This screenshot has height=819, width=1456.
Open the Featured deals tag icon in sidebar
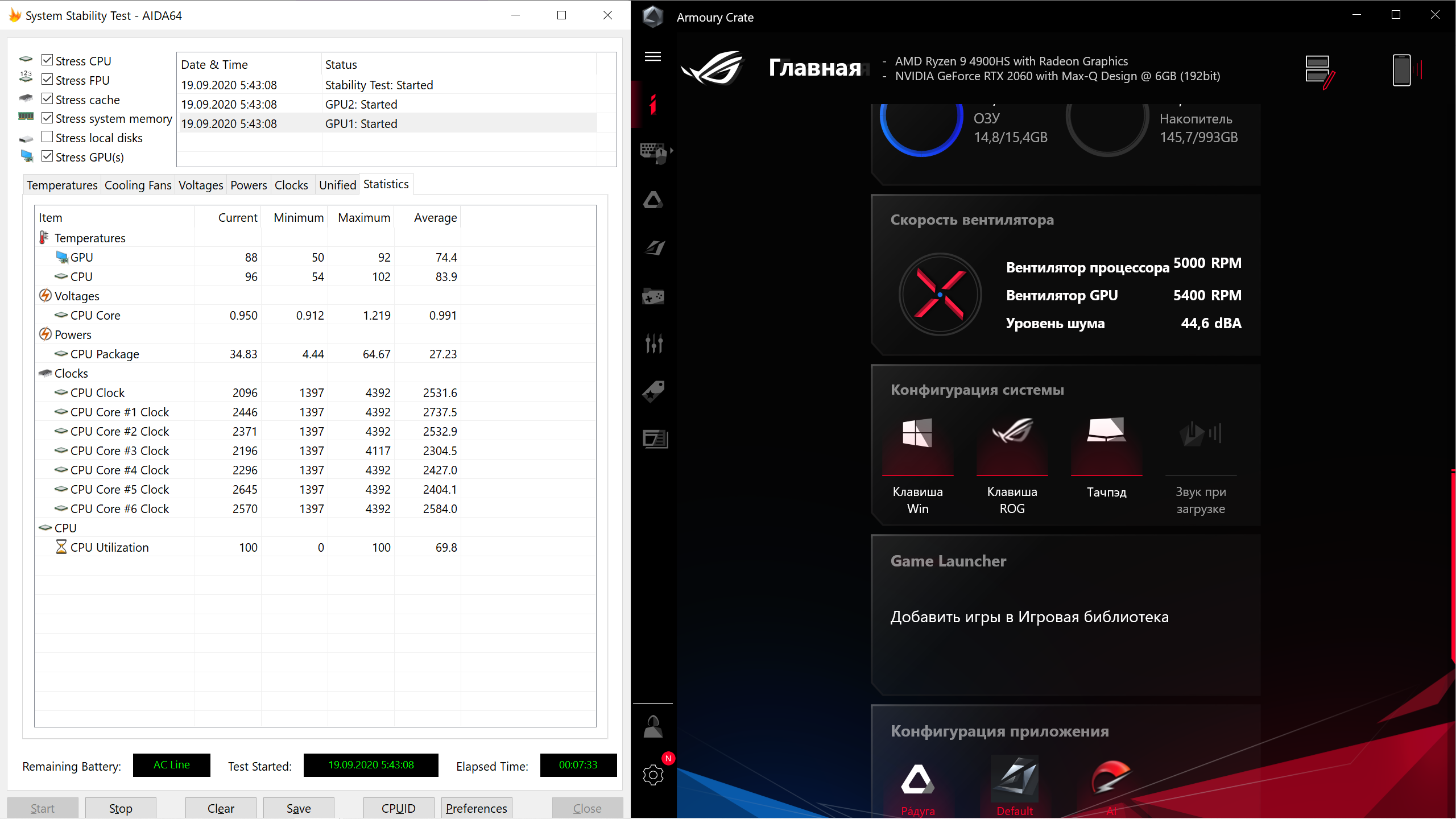(x=653, y=391)
